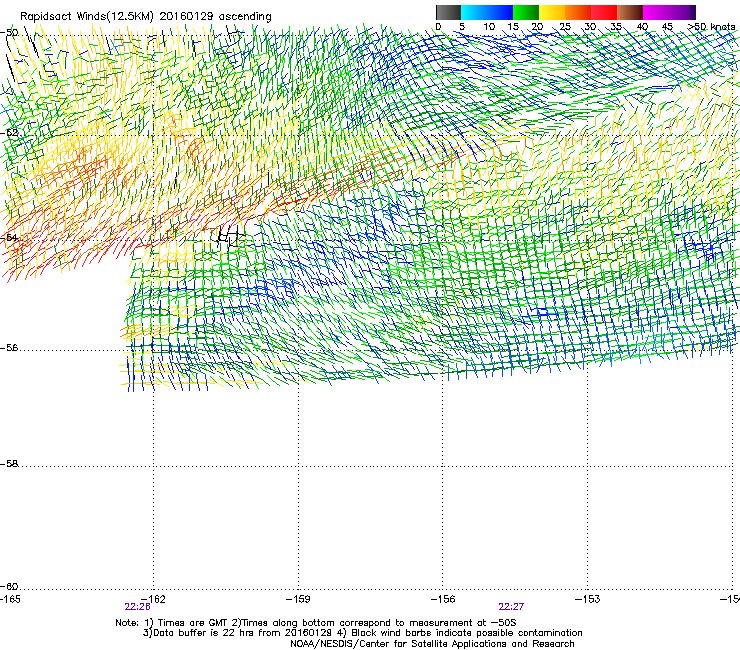740x650 pixels.
Task: Click the cyan 5–10 knots legend color
Action: point(474,12)
